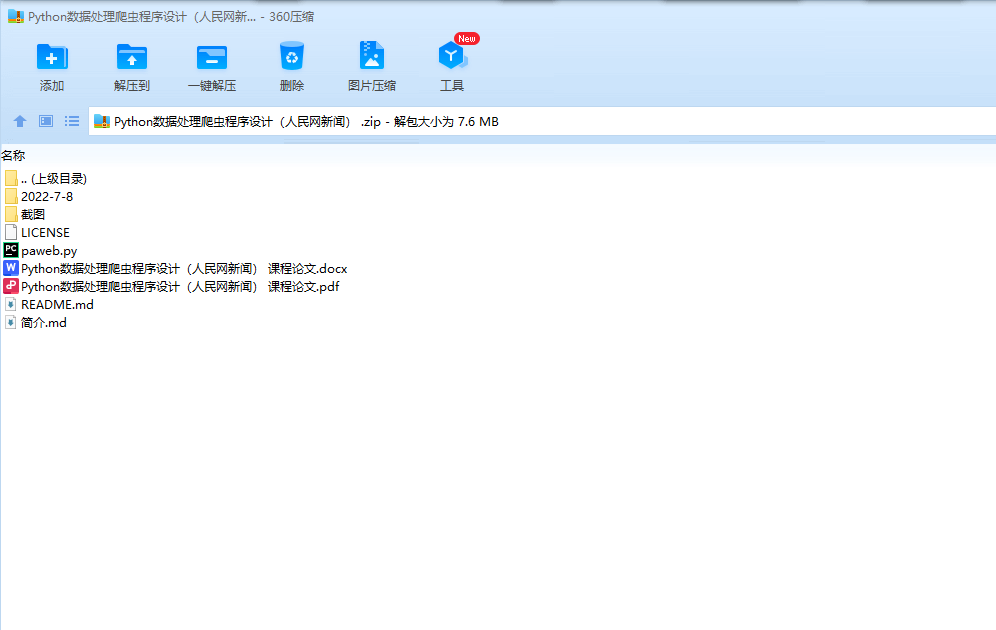This screenshot has height=630, width=996.
Task: Click the PyCharm icon beside paweb.py
Action: [x=11, y=250]
